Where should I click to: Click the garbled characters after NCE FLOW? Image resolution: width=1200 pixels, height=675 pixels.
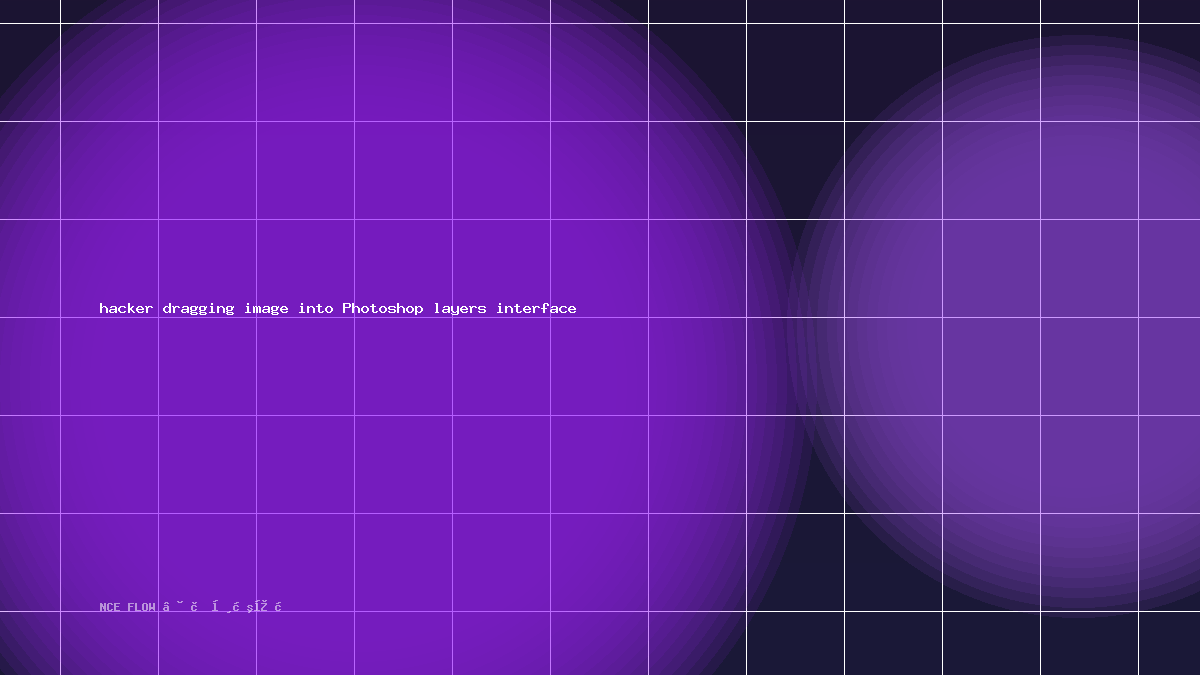(x=222, y=607)
